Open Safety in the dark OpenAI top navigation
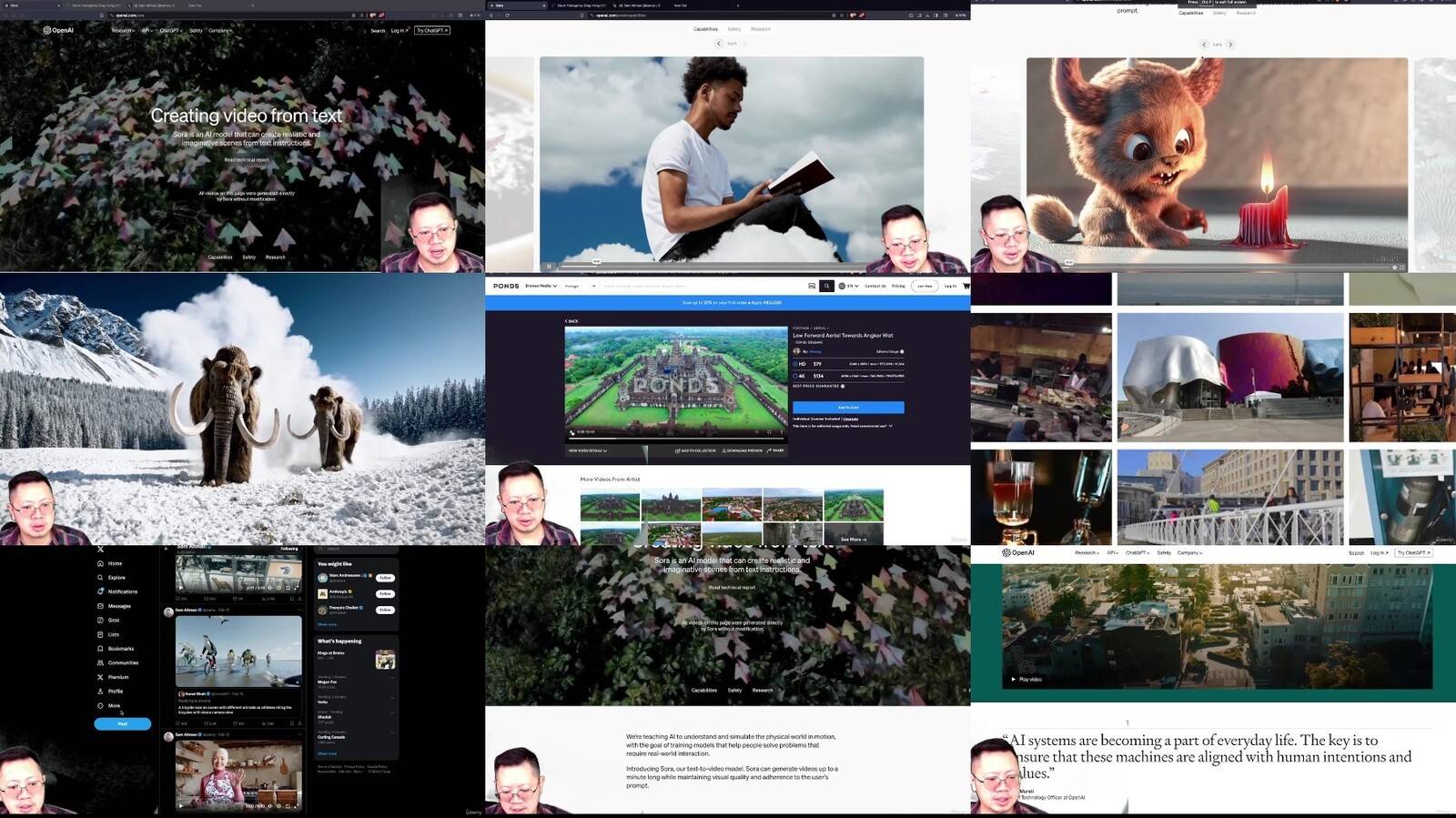 coord(196,30)
